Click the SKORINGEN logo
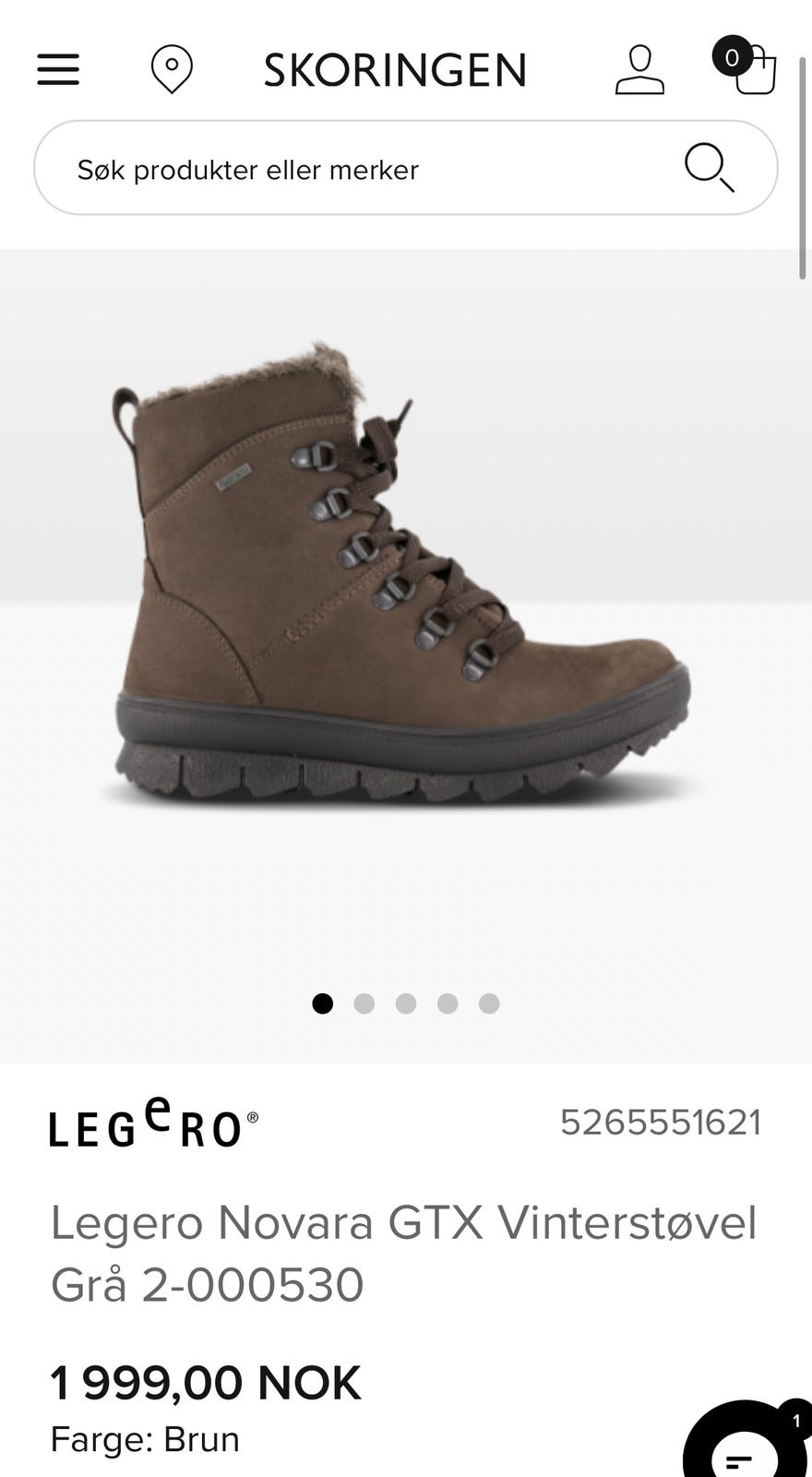Image resolution: width=812 pixels, height=1477 pixels. pyautogui.click(x=395, y=70)
